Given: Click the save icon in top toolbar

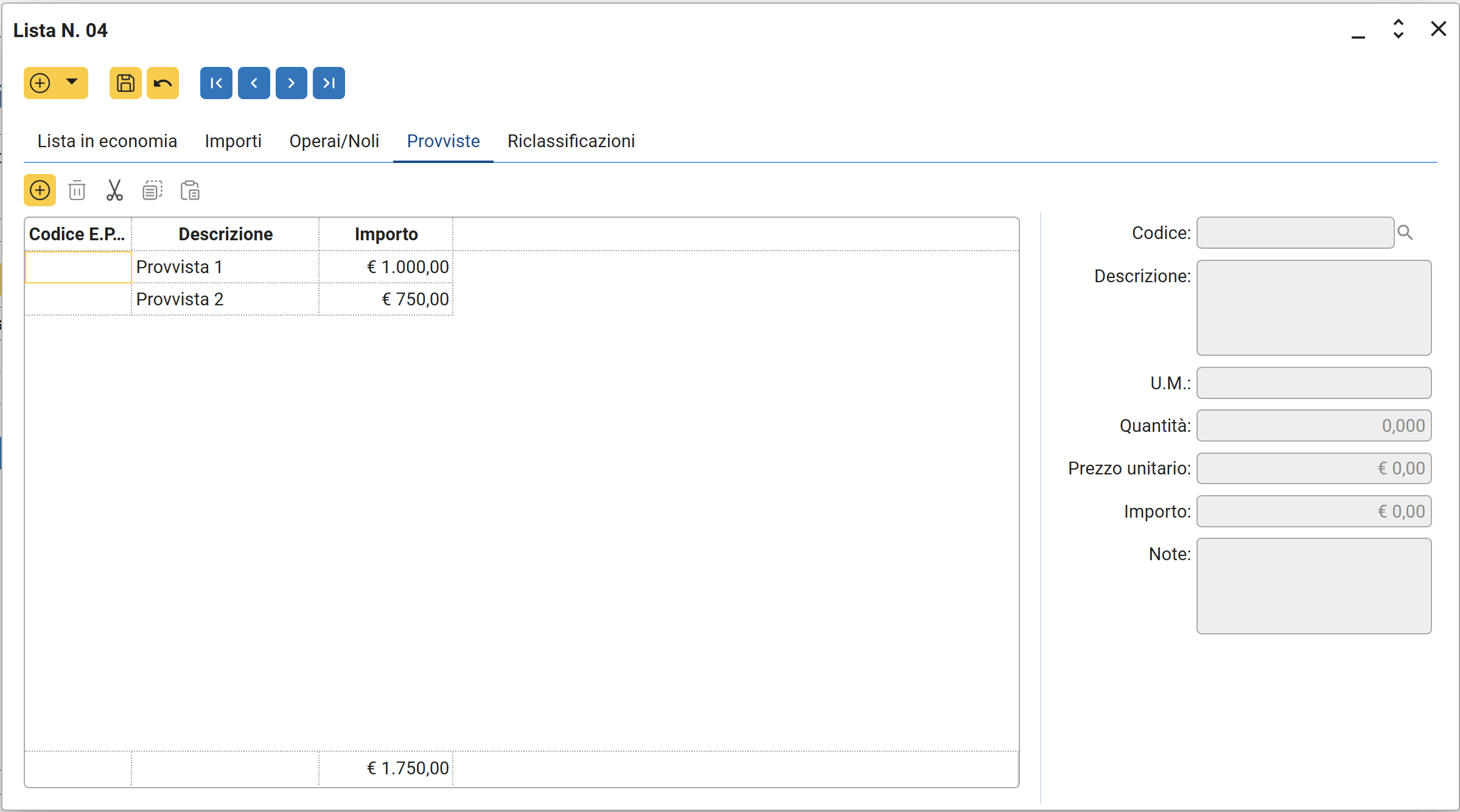Looking at the screenshot, I should point(125,83).
